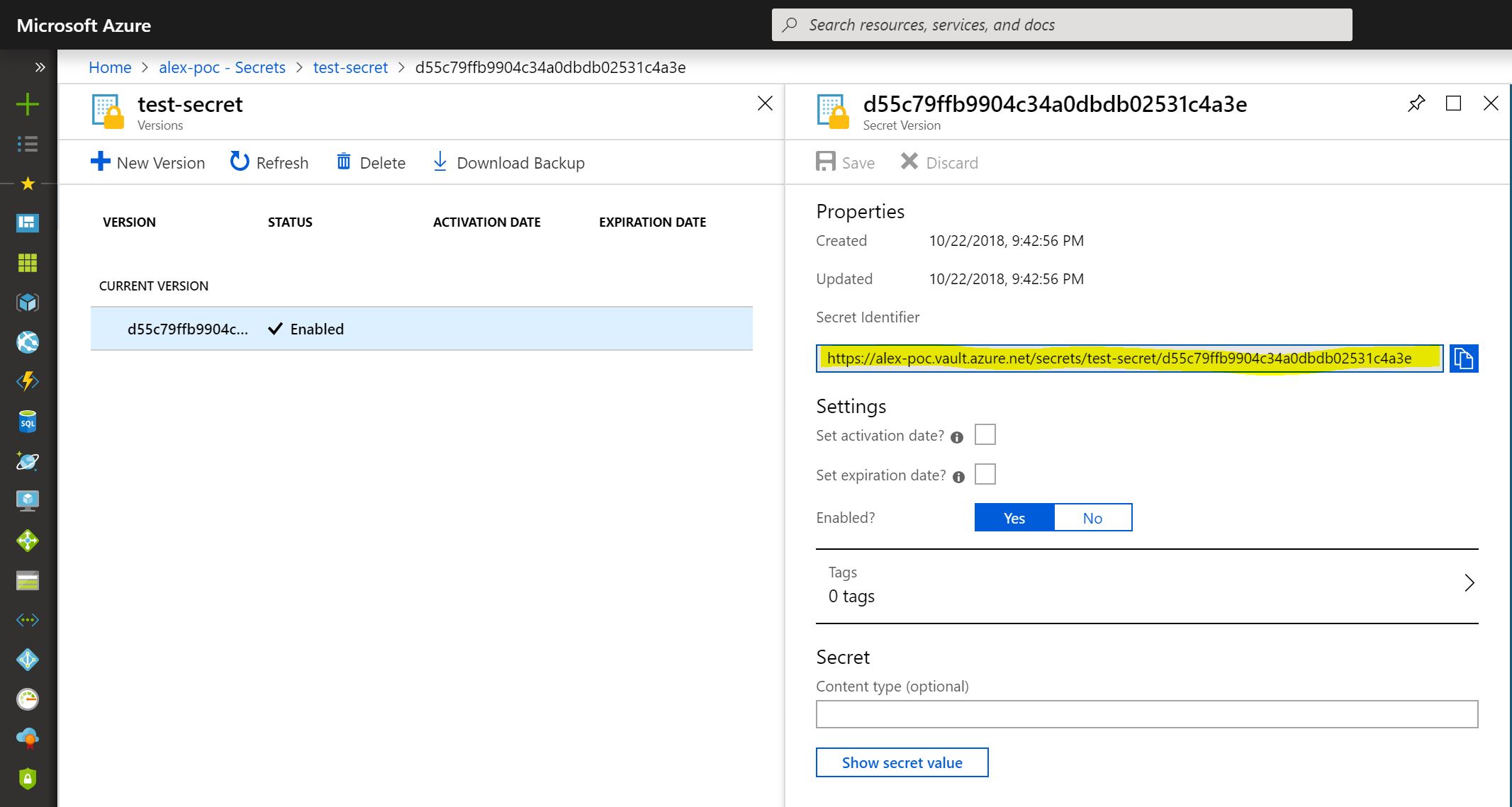Click expiration date info icon

958,477
